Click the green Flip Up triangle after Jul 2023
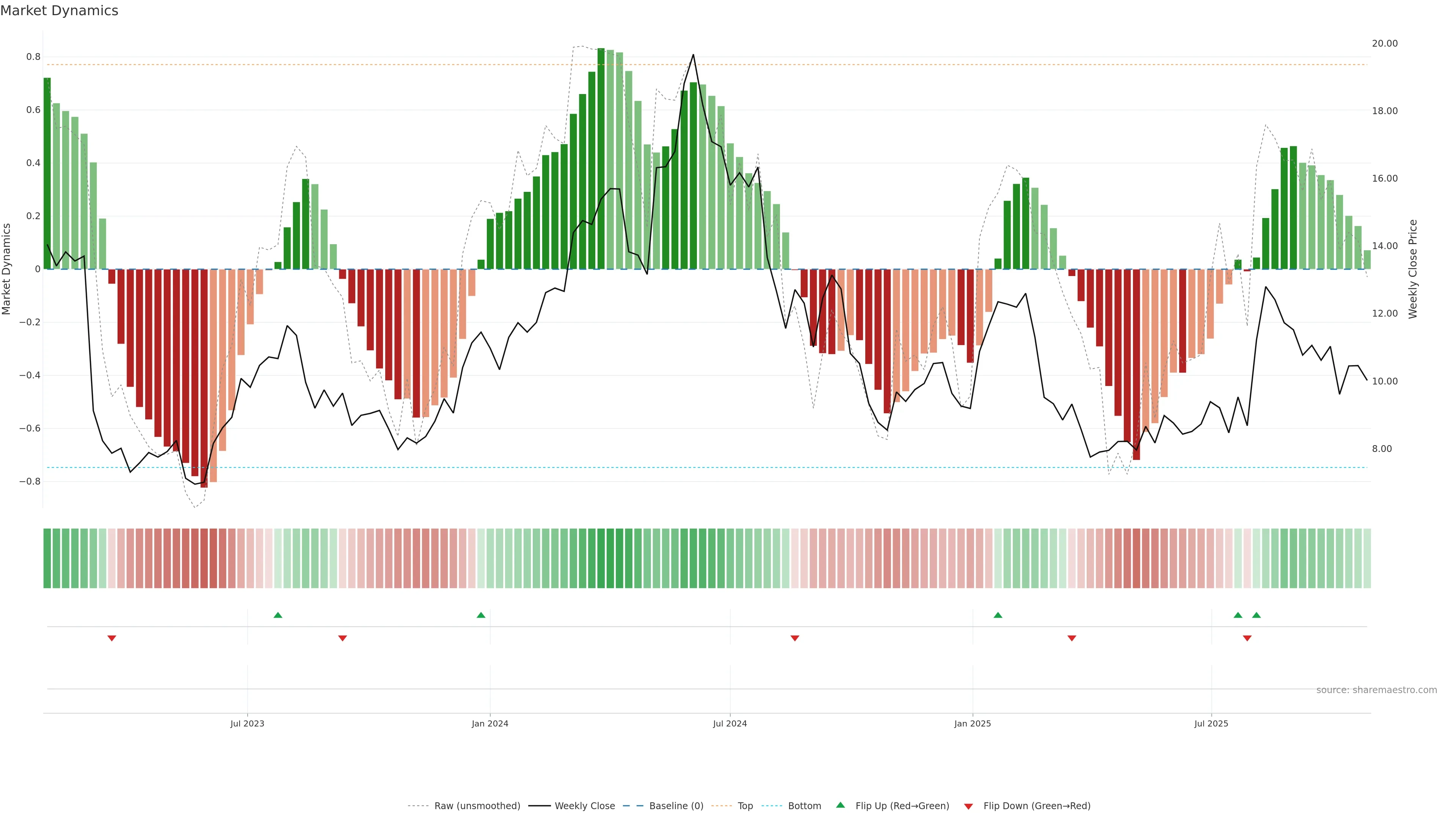Viewport: 1456px width, 819px height. tap(278, 615)
